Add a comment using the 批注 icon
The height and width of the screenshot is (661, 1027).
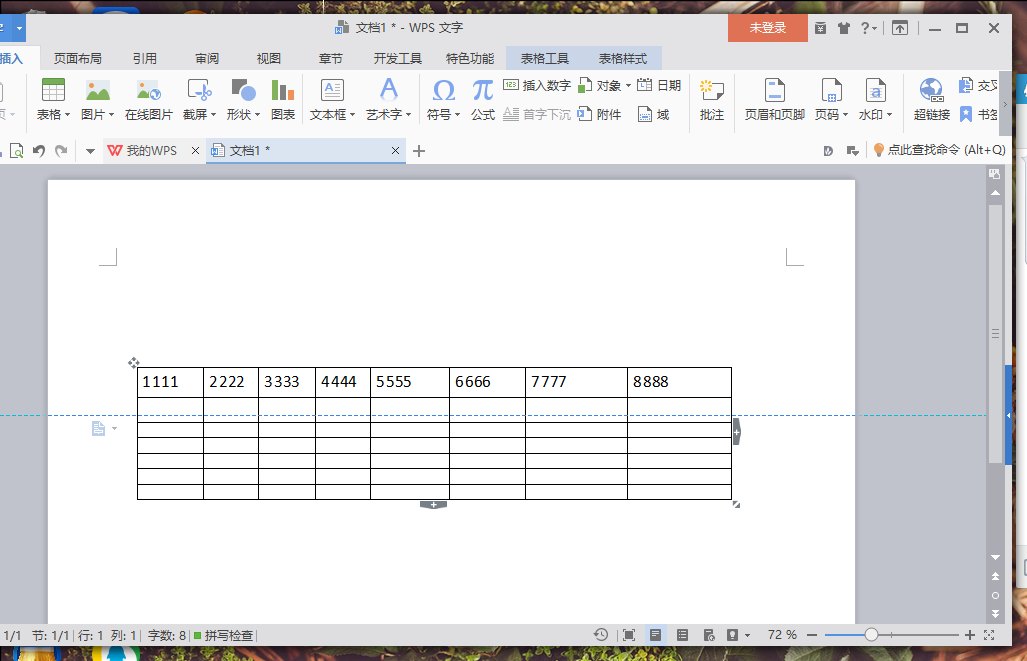pyautogui.click(x=712, y=100)
